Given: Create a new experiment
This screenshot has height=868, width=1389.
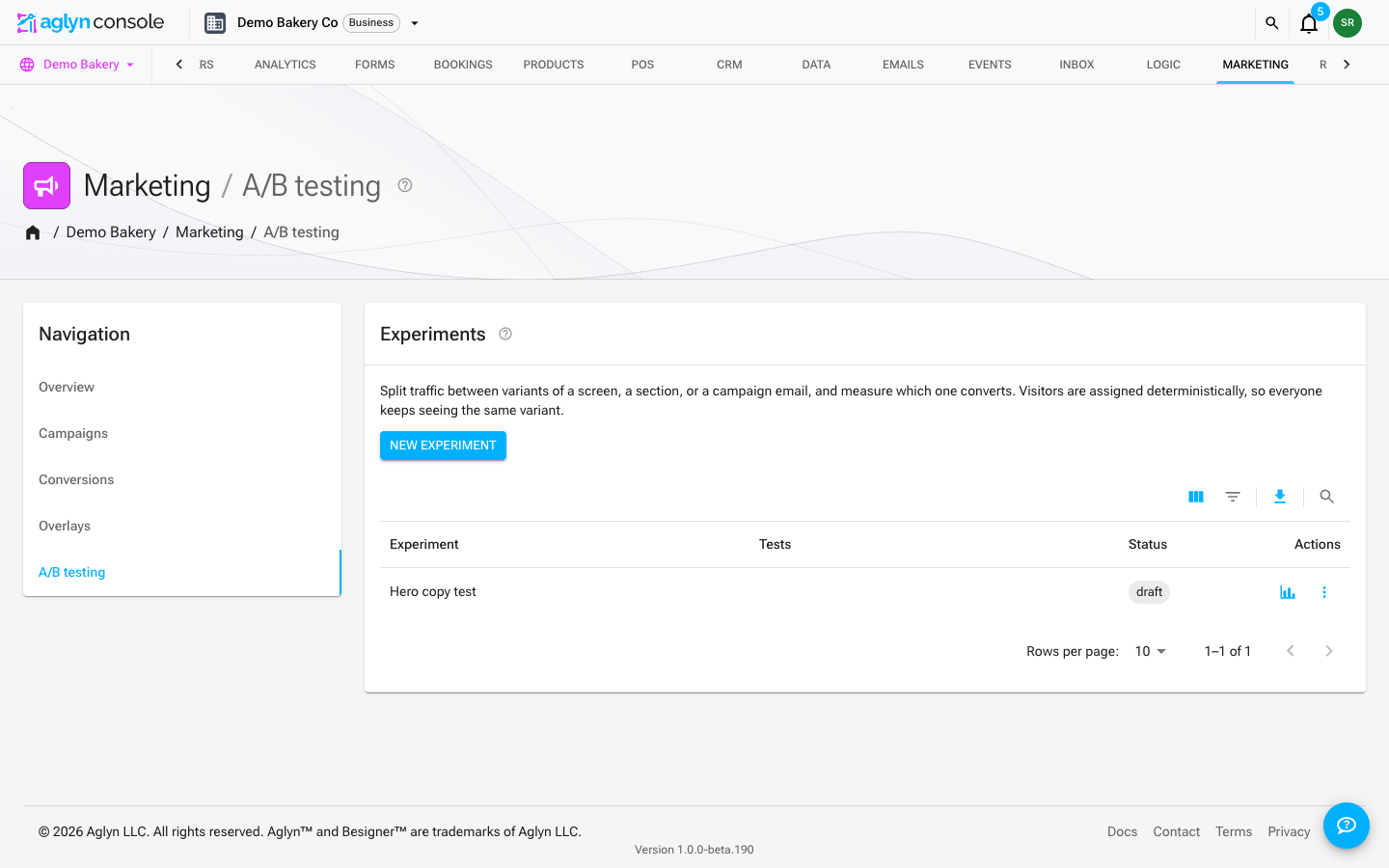Looking at the screenshot, I should click(443, 446).
